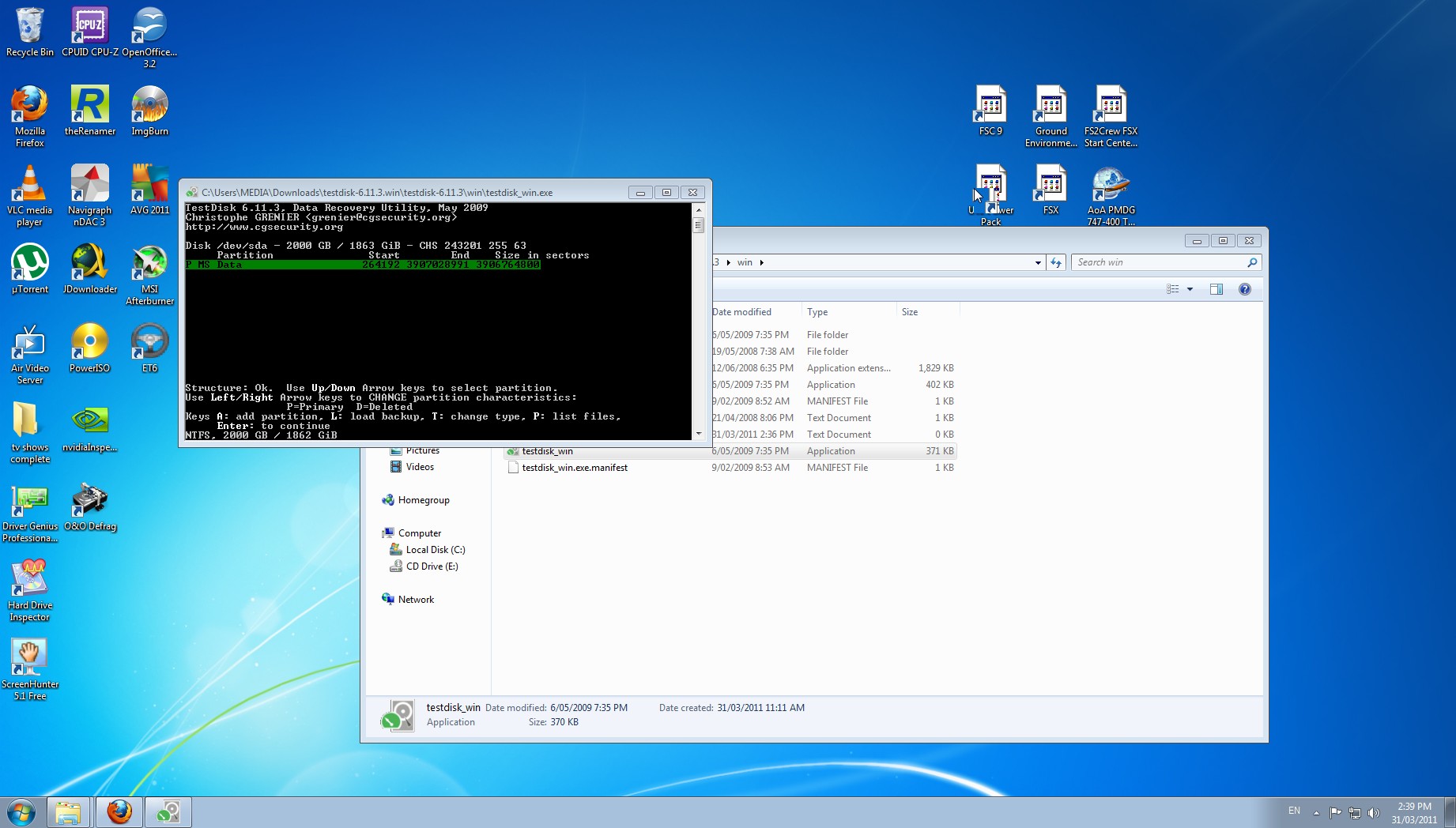Select the VLC media player icon
The image size is (1456, 828).
tap(30, 195)
